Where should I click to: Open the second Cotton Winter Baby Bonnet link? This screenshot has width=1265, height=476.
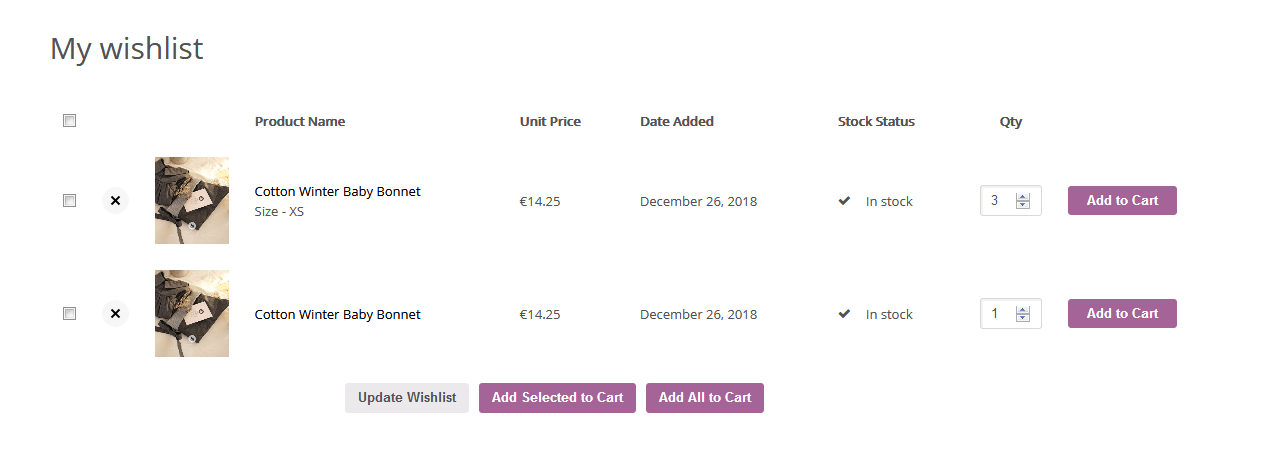[338, 314]
